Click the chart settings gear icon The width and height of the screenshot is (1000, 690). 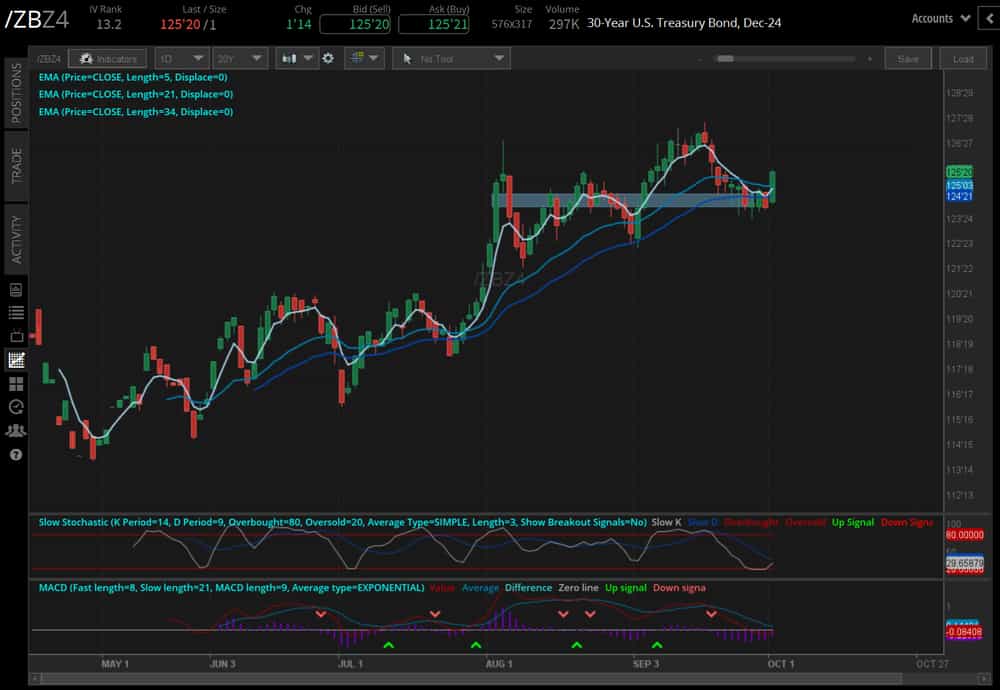[327, 58]
